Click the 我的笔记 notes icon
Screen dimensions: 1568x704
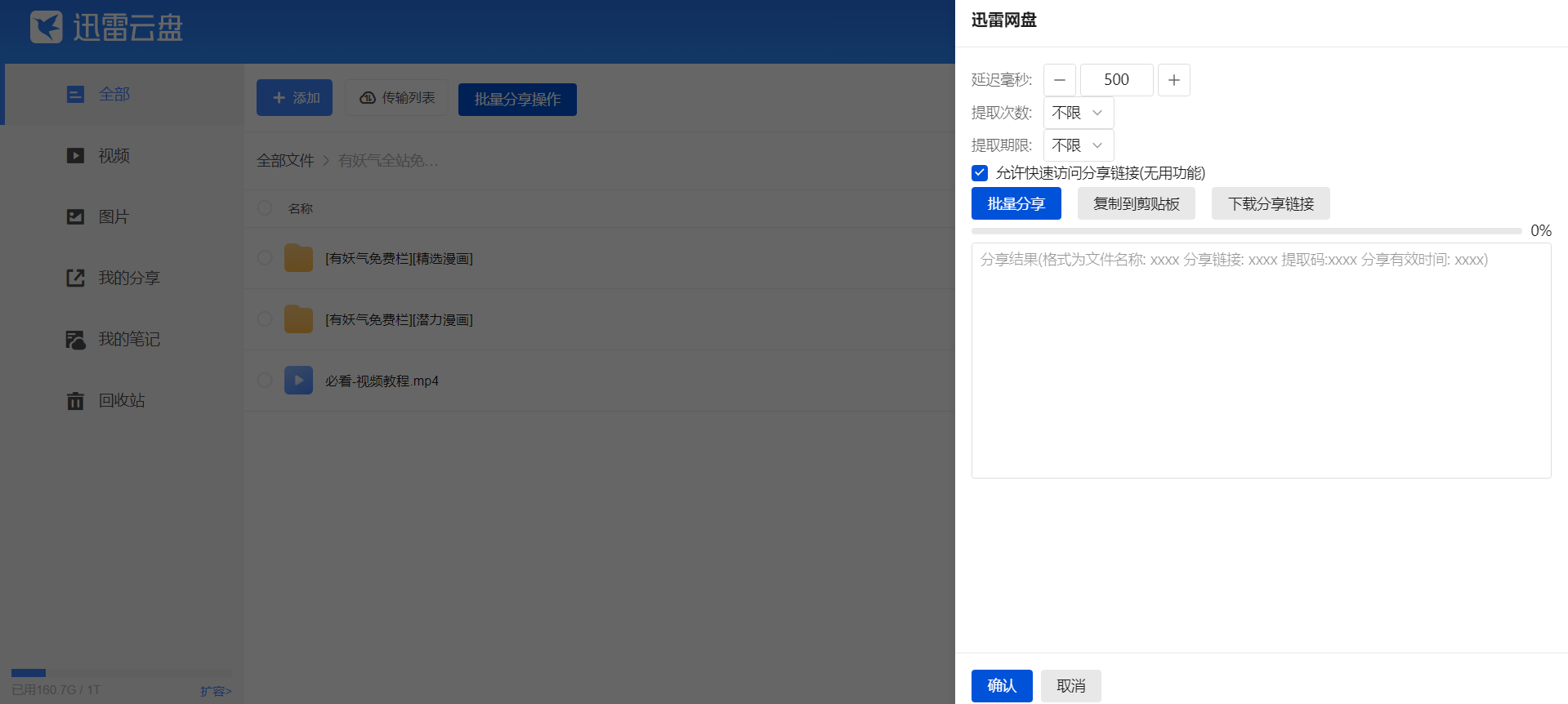(75, 339)
